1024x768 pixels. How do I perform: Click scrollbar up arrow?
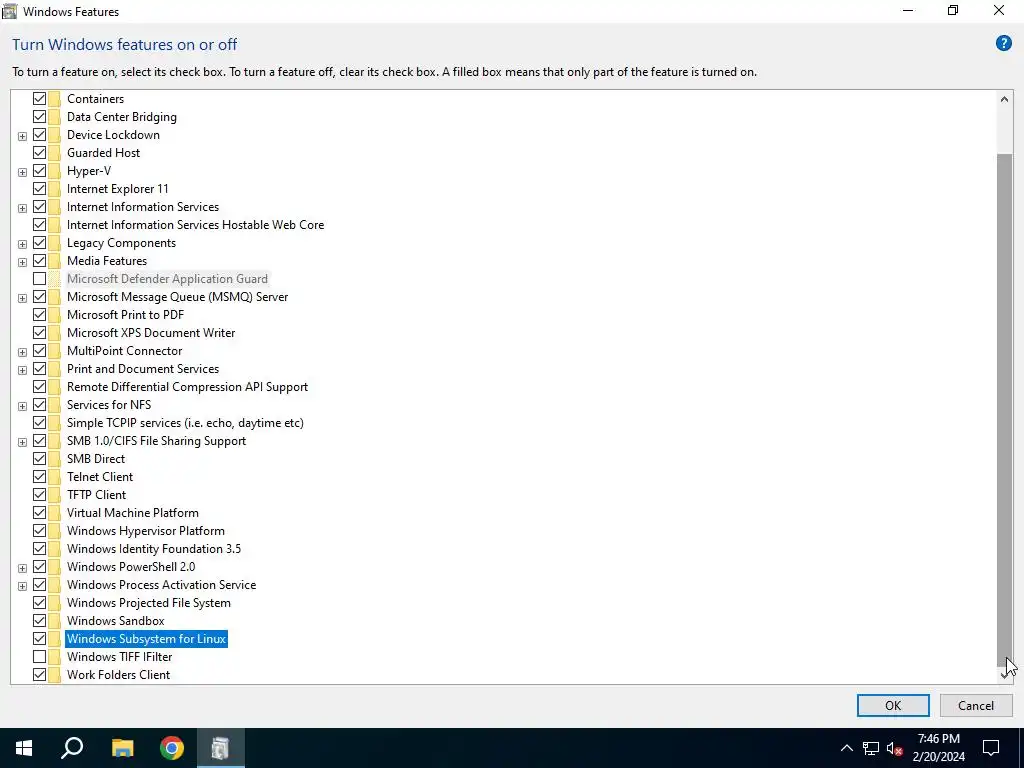point(1004,99)
